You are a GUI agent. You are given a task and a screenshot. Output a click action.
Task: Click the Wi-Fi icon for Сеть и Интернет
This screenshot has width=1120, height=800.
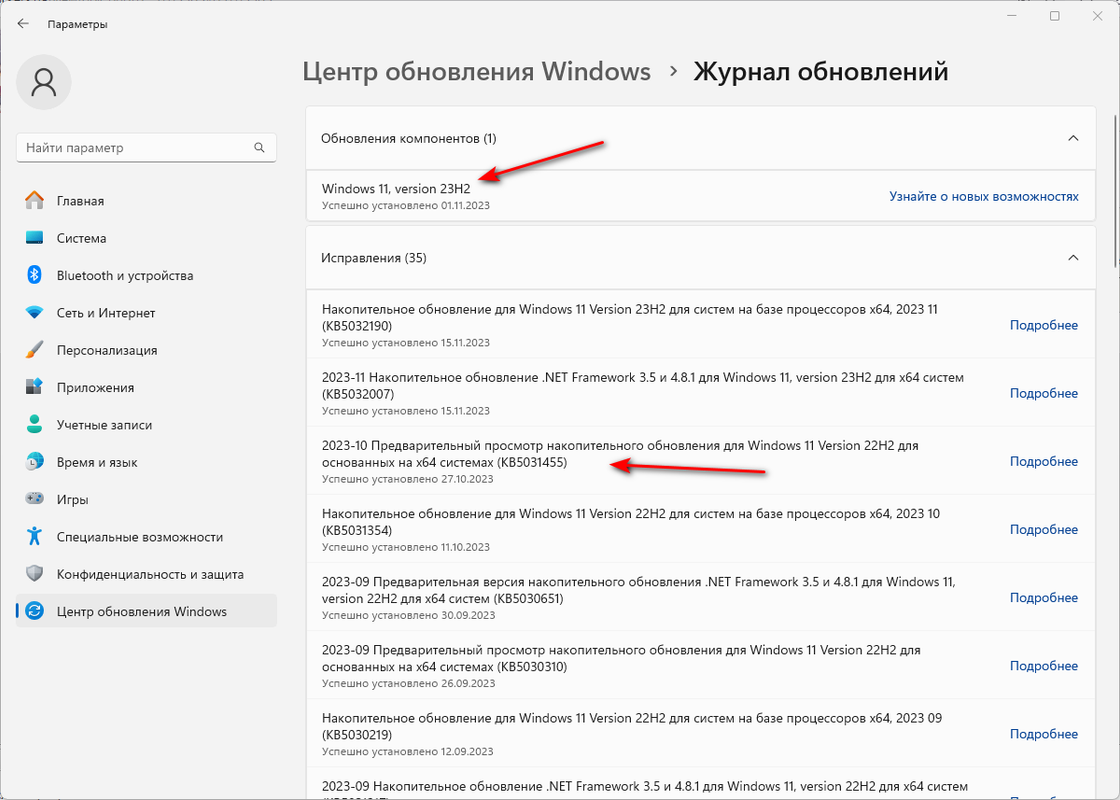coord(34,313)
